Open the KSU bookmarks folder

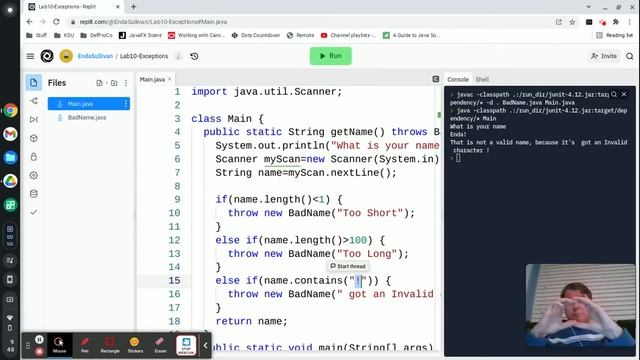64,36
